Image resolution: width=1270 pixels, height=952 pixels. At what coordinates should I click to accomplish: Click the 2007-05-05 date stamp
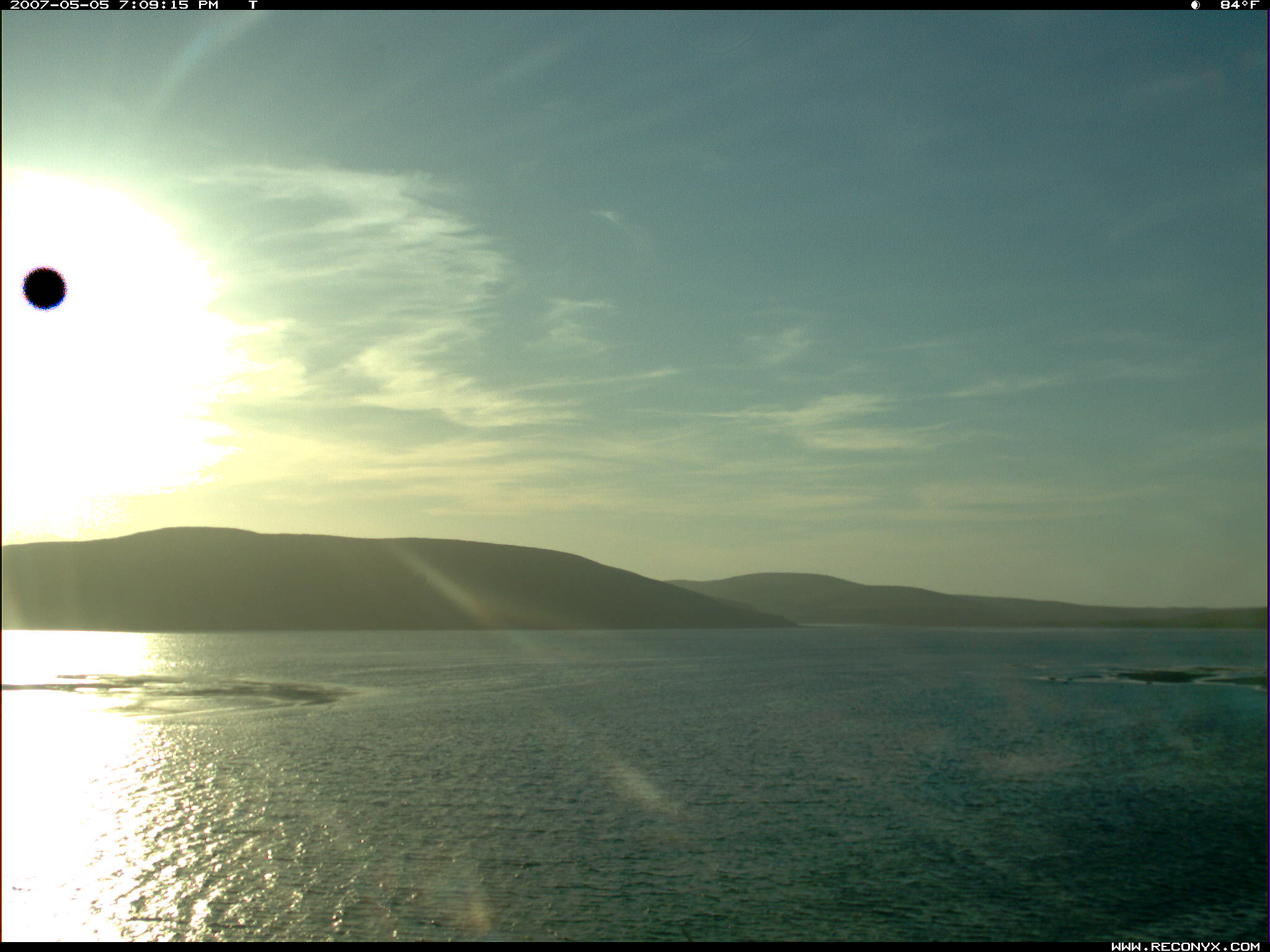point(60,5)
